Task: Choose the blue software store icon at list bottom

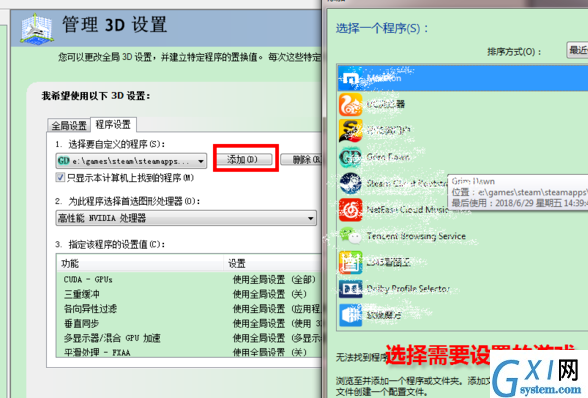Action: click(350, 315)
